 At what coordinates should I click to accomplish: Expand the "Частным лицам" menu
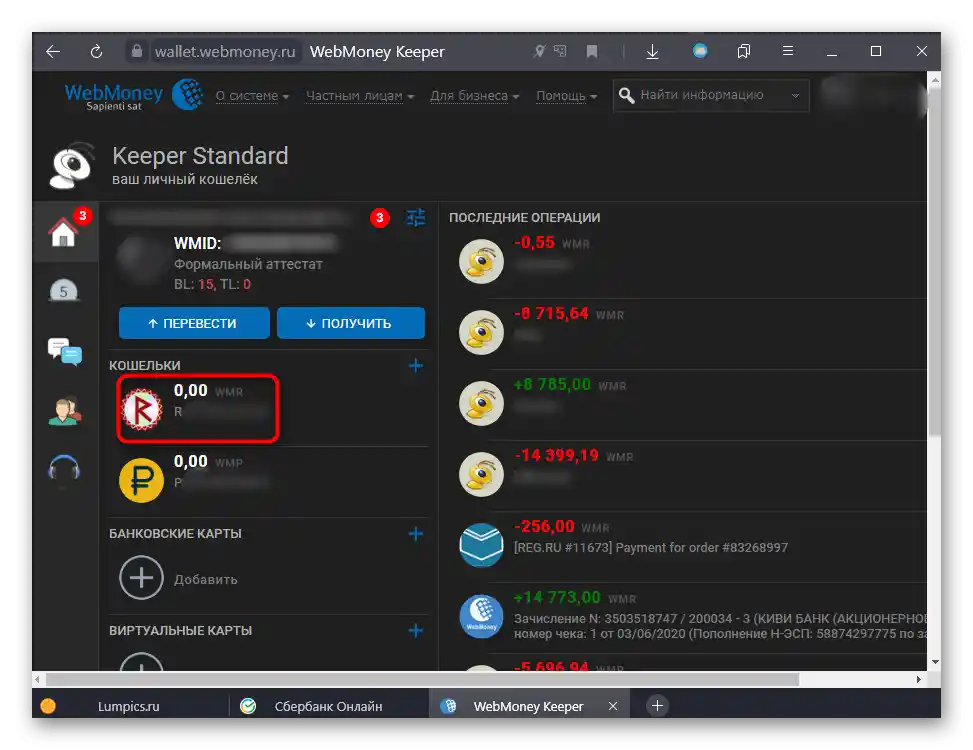(360, 96)
